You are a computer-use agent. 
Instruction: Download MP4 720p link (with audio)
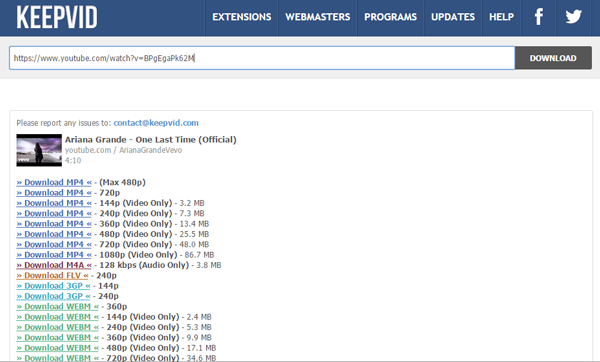click(x=54, y=193)
